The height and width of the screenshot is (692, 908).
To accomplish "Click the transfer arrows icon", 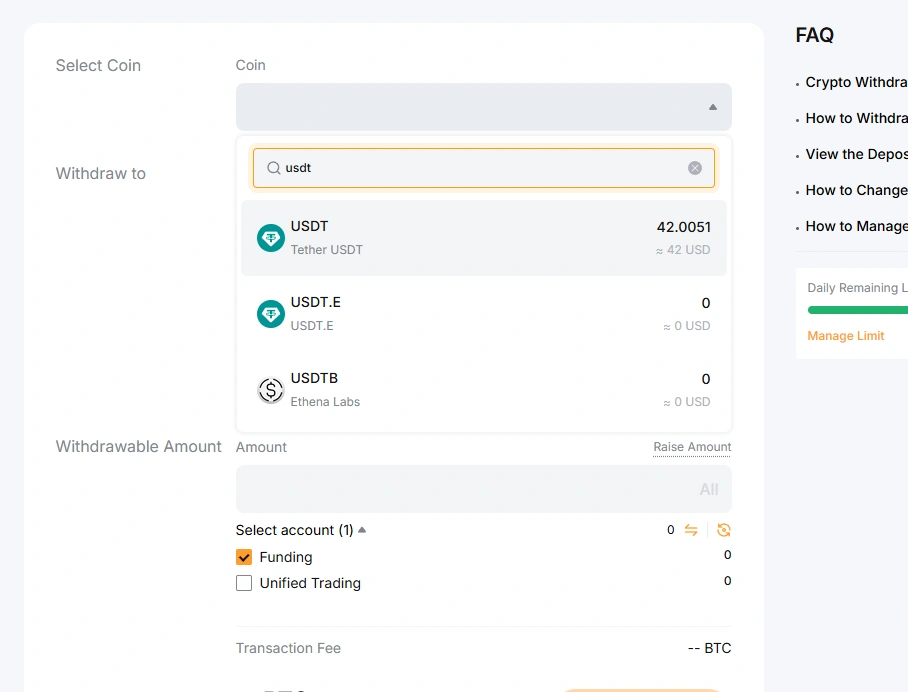I will [x=691, y=530].
